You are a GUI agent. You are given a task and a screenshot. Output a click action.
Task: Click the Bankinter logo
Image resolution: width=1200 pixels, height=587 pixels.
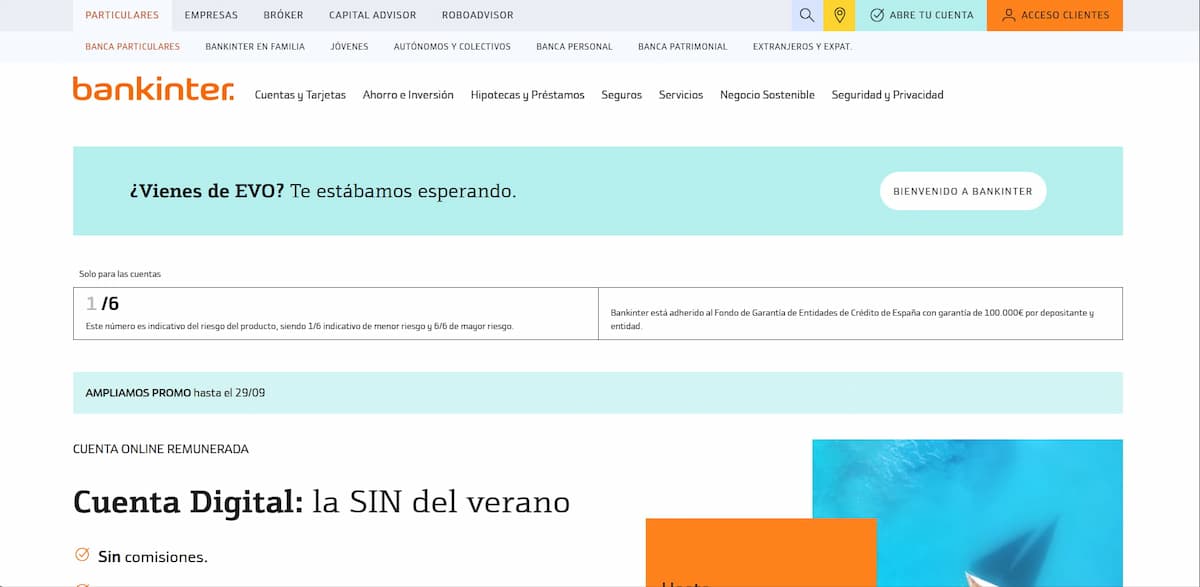(x=153, y=89)
